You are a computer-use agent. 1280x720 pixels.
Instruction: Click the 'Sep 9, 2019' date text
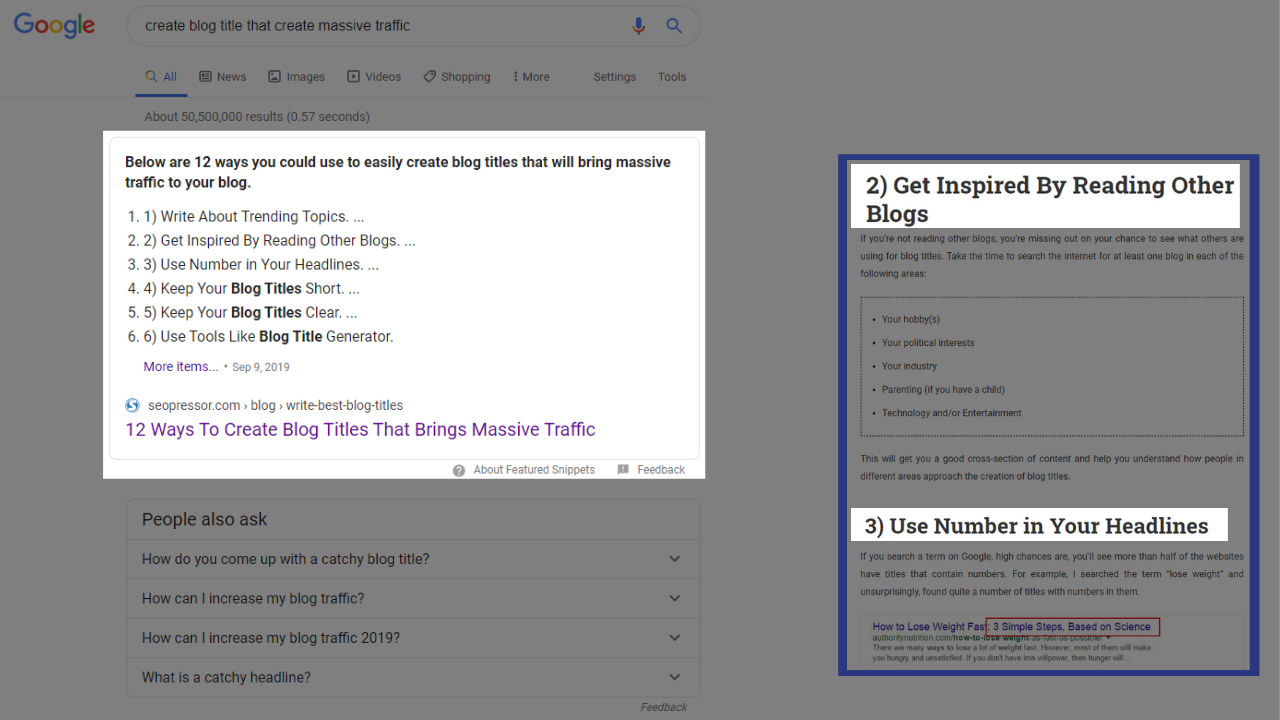(x=261, y=367)
